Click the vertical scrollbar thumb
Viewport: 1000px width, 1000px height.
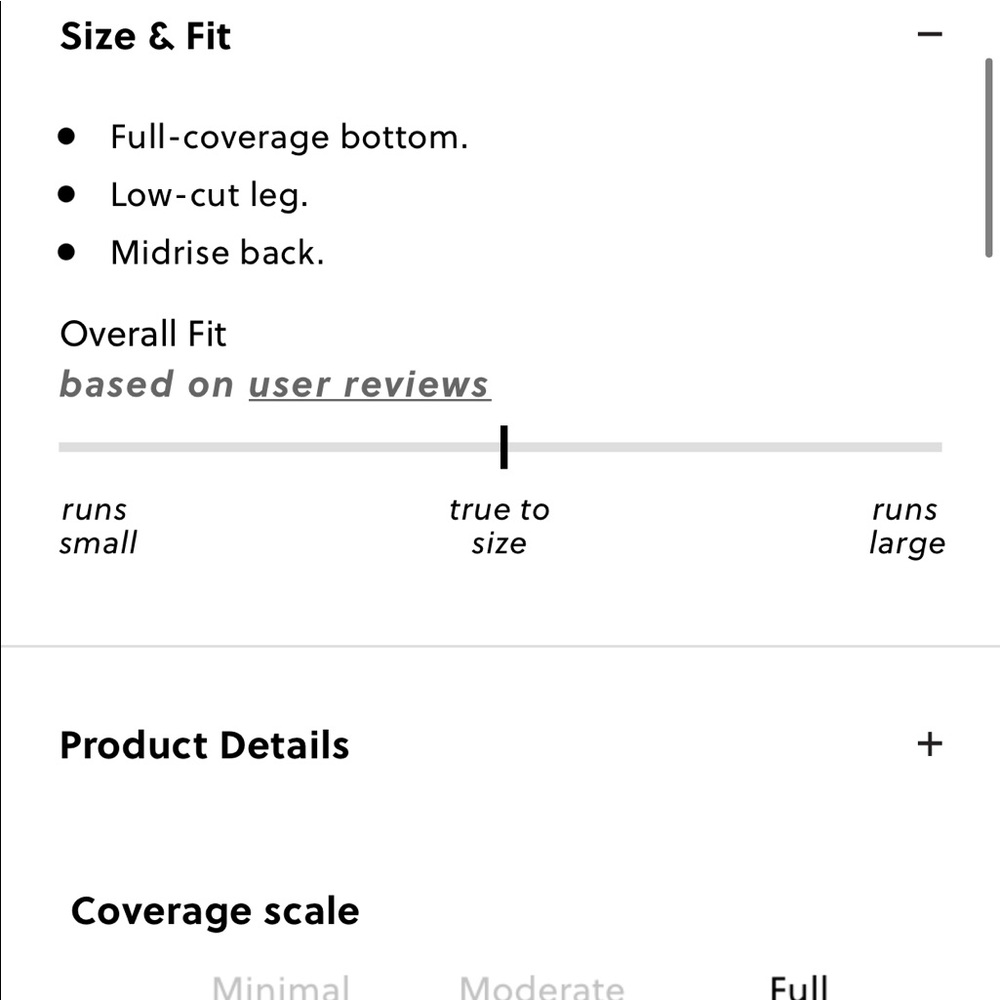tap(989, 158)
